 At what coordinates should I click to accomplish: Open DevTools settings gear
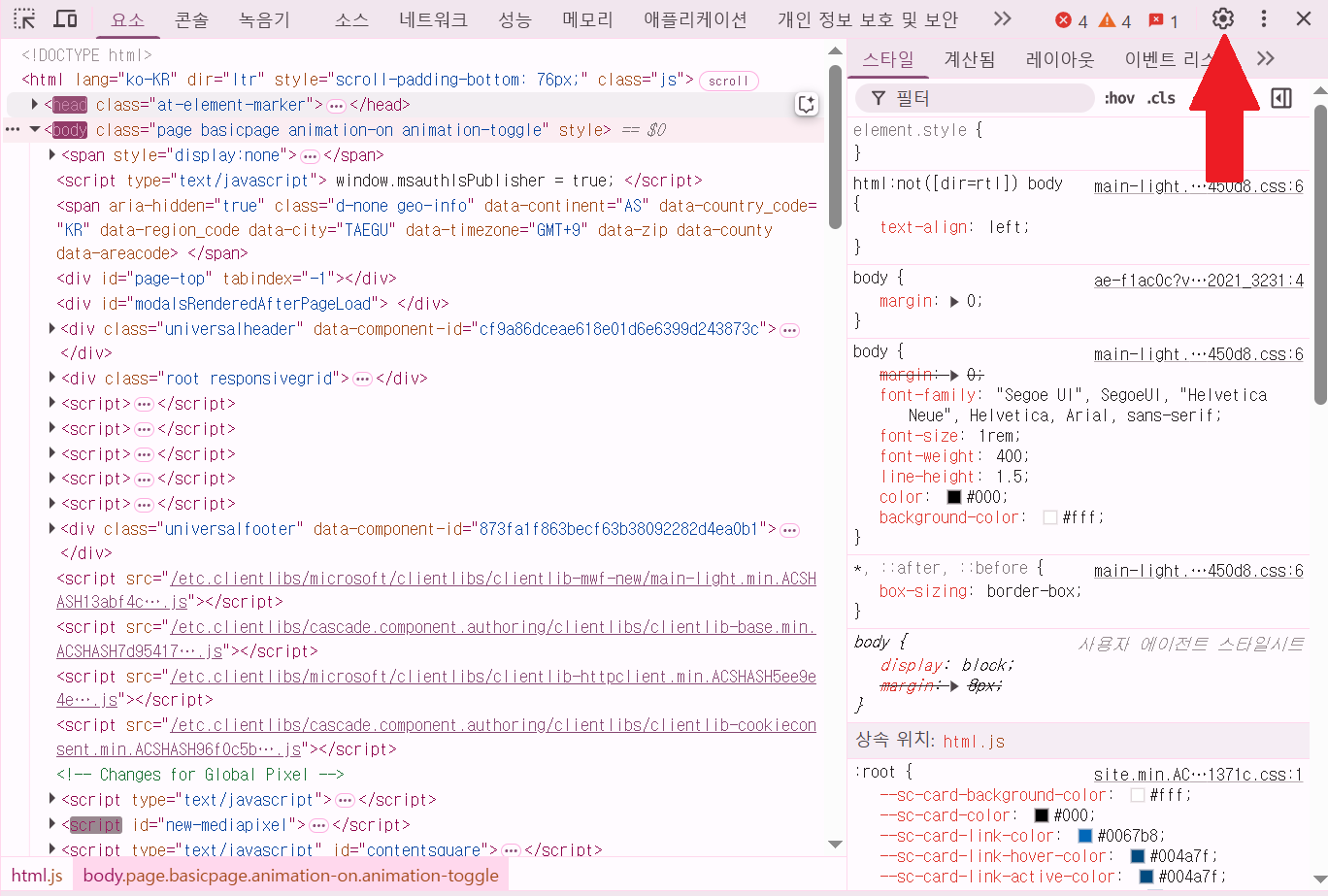[1223, 19]
